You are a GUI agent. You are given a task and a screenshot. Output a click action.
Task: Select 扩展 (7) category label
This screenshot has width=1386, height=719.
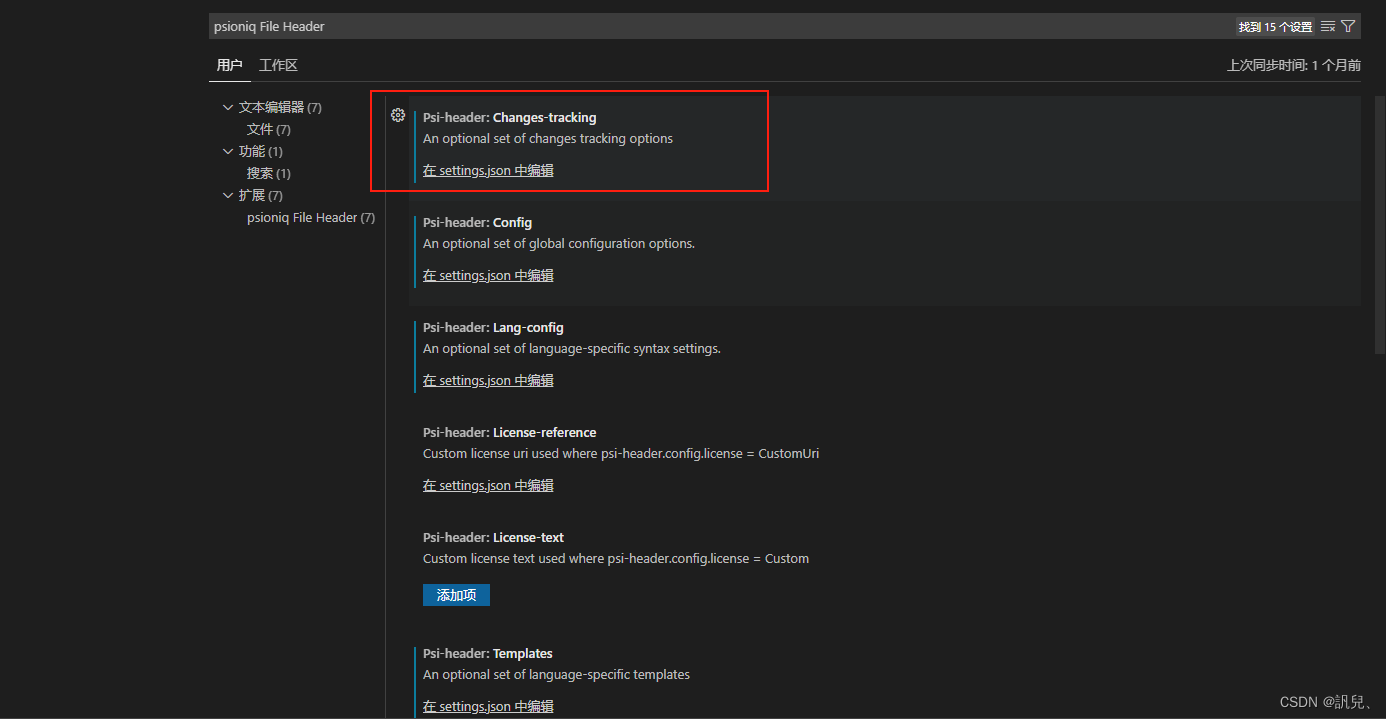coord(261,195)
